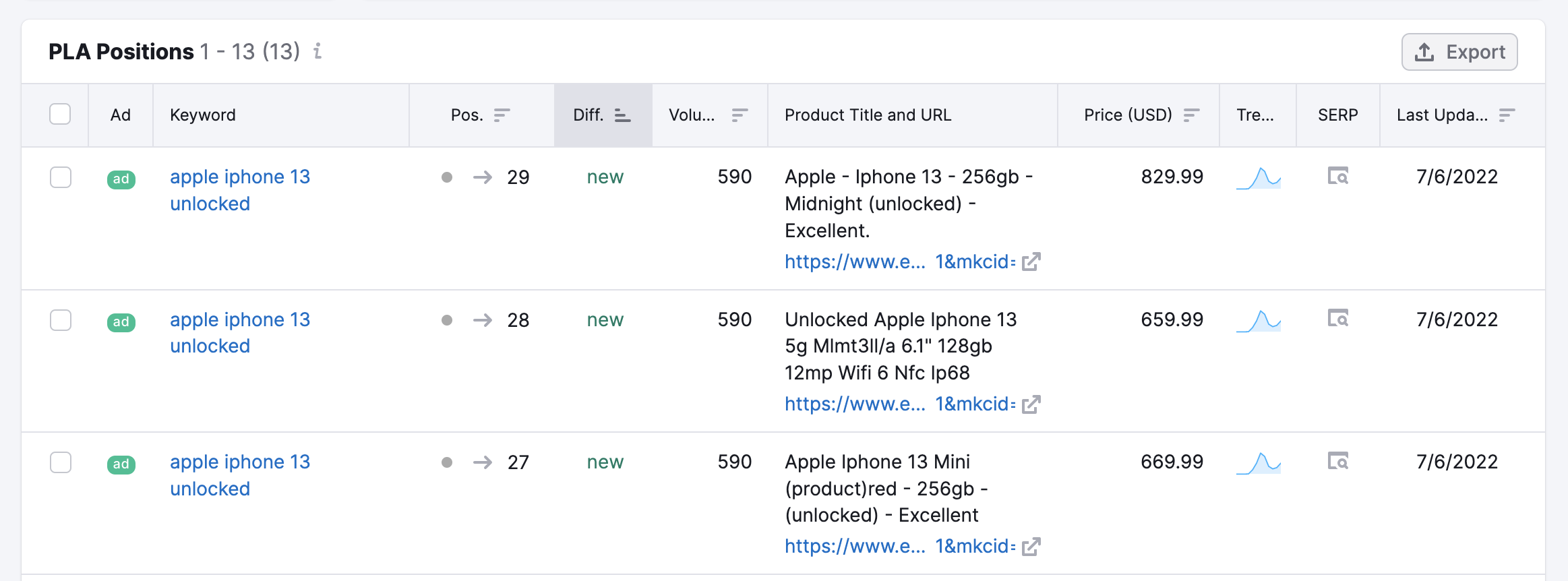
Task: Sort table by Pos. column
Action: (x=501, y=115)
